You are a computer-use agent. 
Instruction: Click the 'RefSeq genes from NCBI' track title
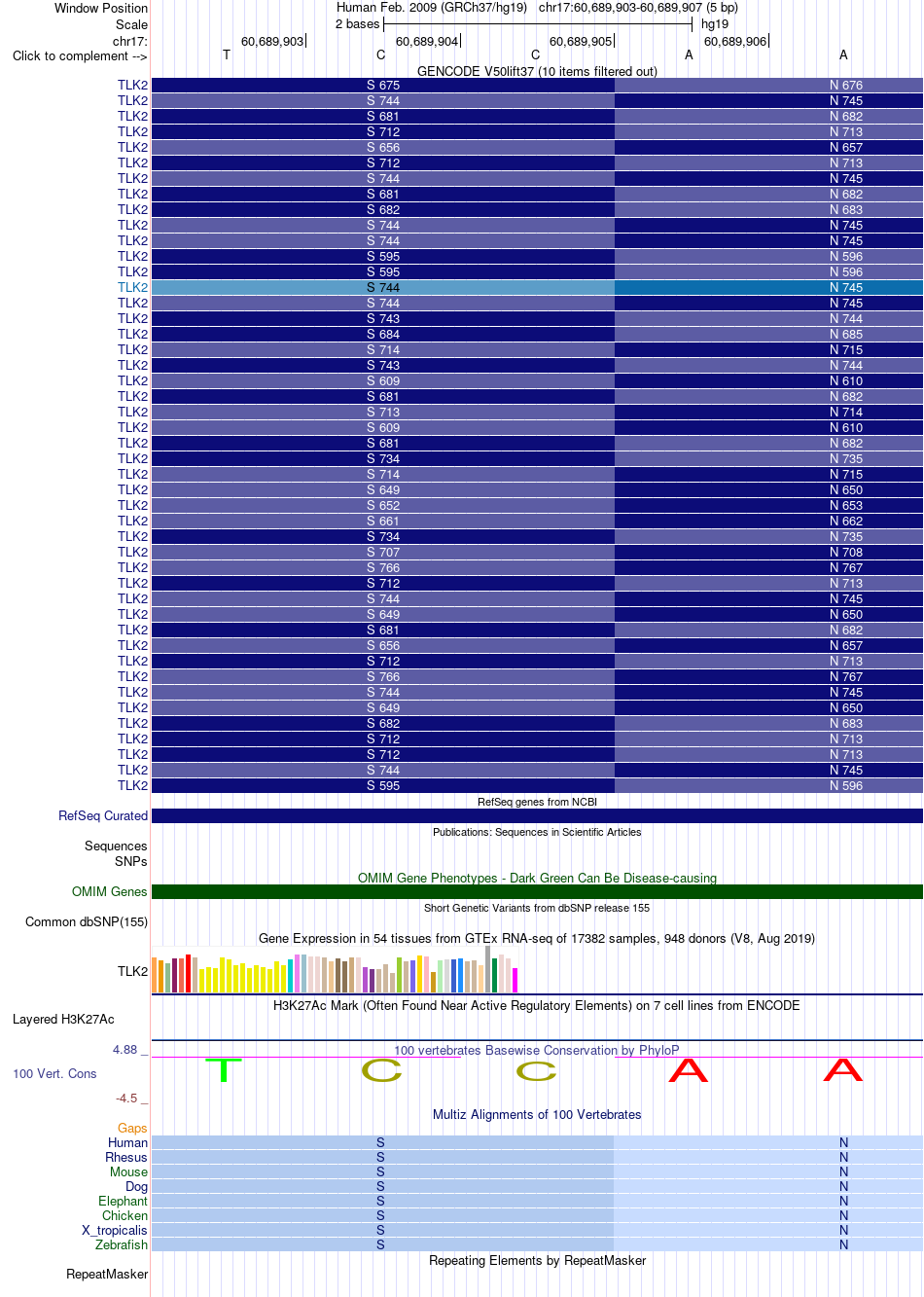click(x=537, y=803)
